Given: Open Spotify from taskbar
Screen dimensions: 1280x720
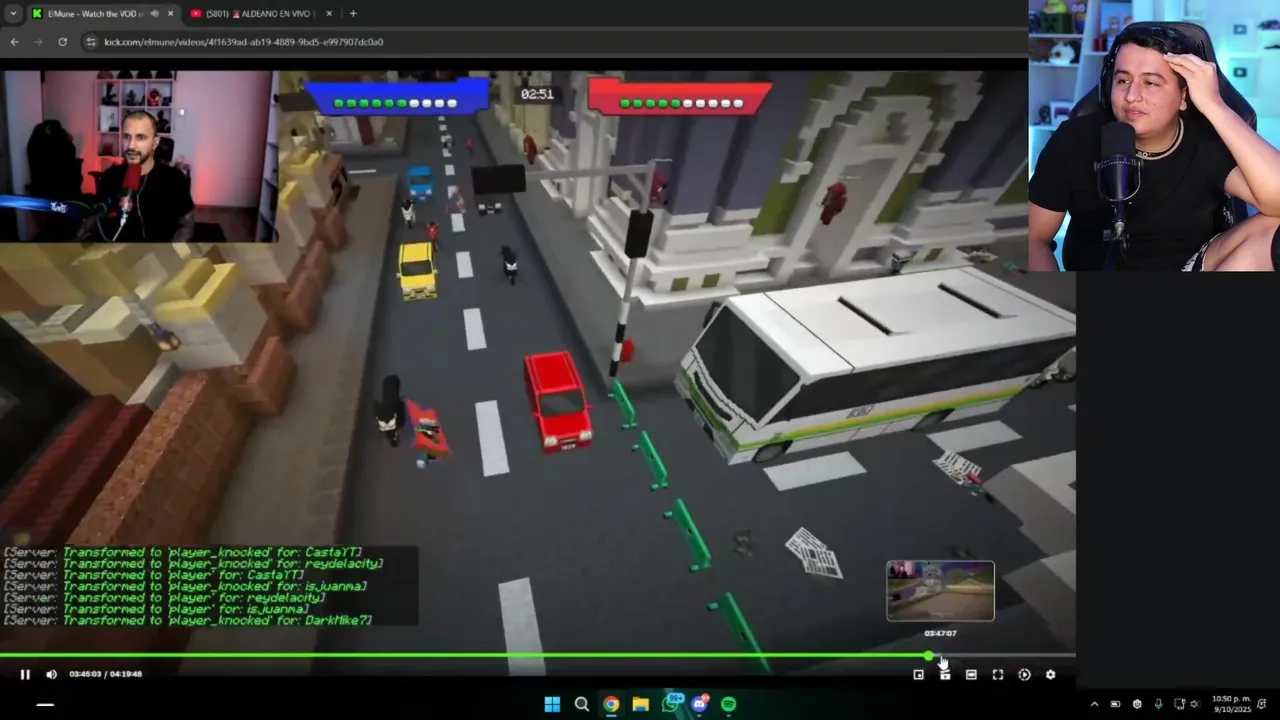Looking at the screenshot, I should click(729, 704).
